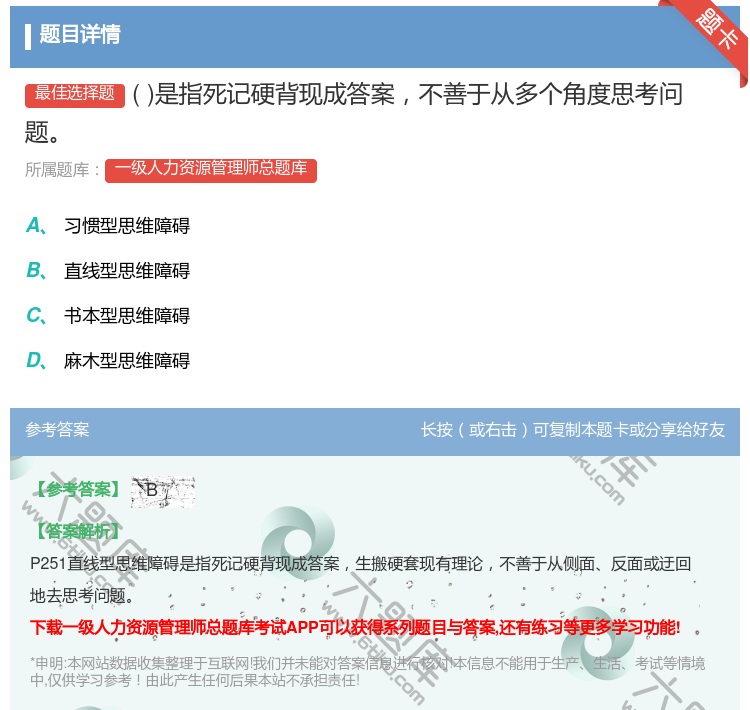Viewport: 750px width, 710px height.
Task: Click the 题目详情 header title
Action: [x=80, y=34]
